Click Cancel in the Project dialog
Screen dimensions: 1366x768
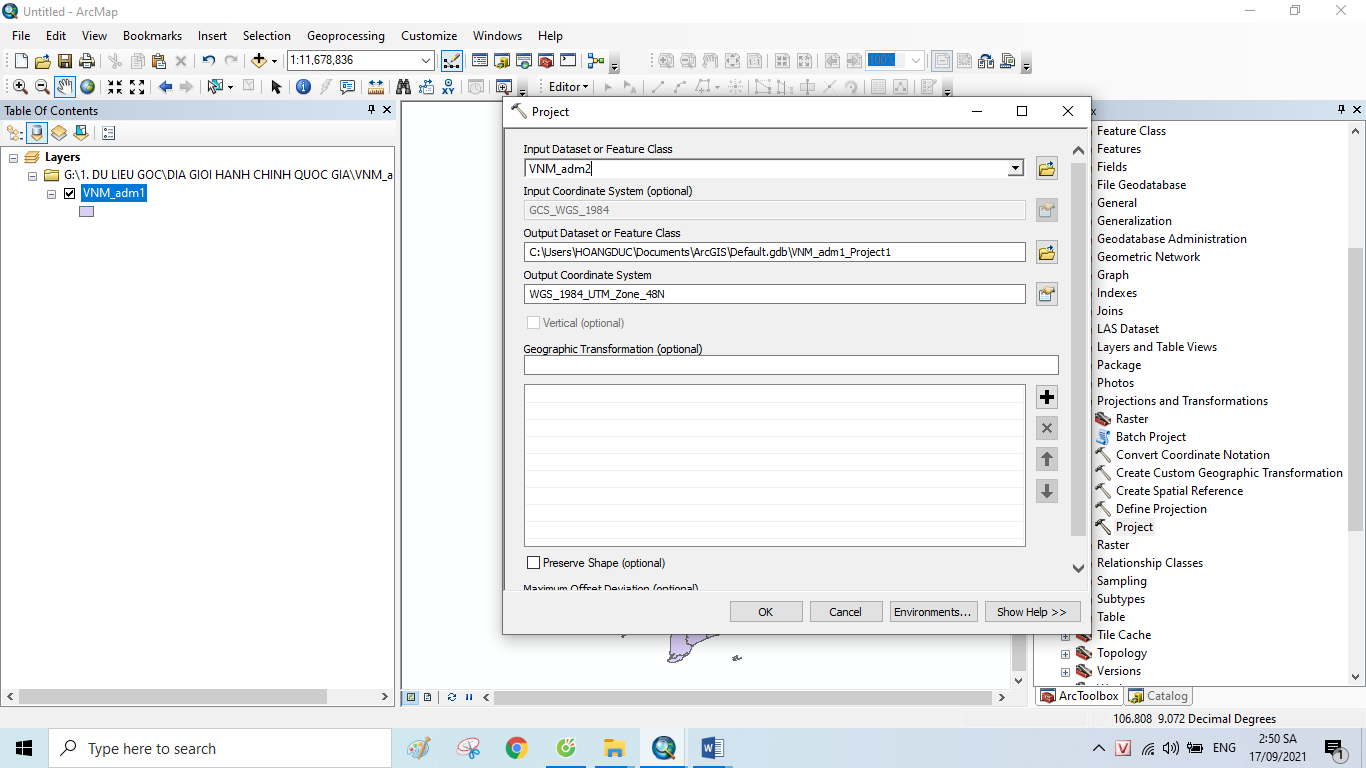[845, 612]
